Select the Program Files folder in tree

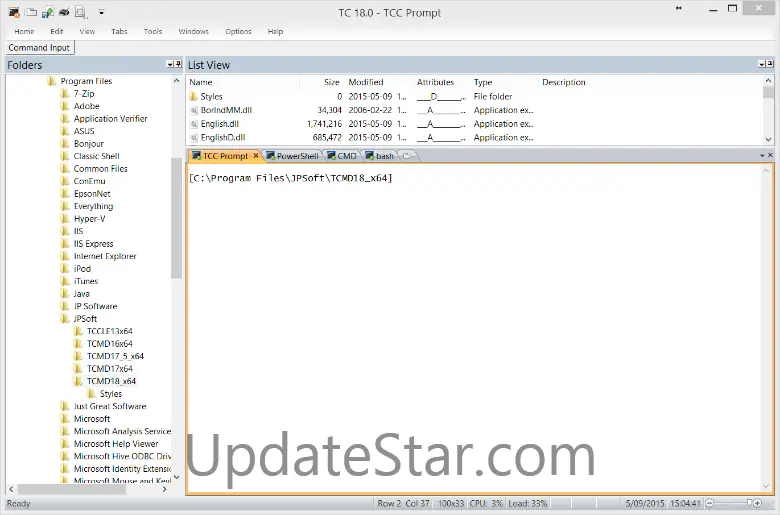pyautogui.click(x=86, y=81)
